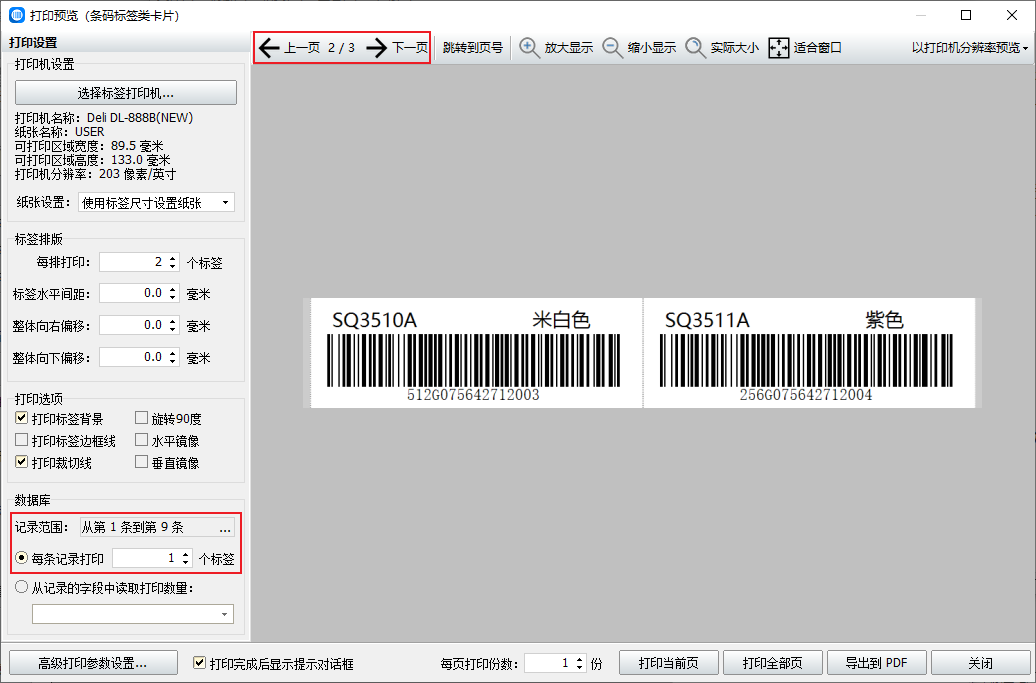Click printer name Deli DL-888B(NEW) text
Image resolution: width=1036 pixels, height=683 pixels.
pos(140,118)
